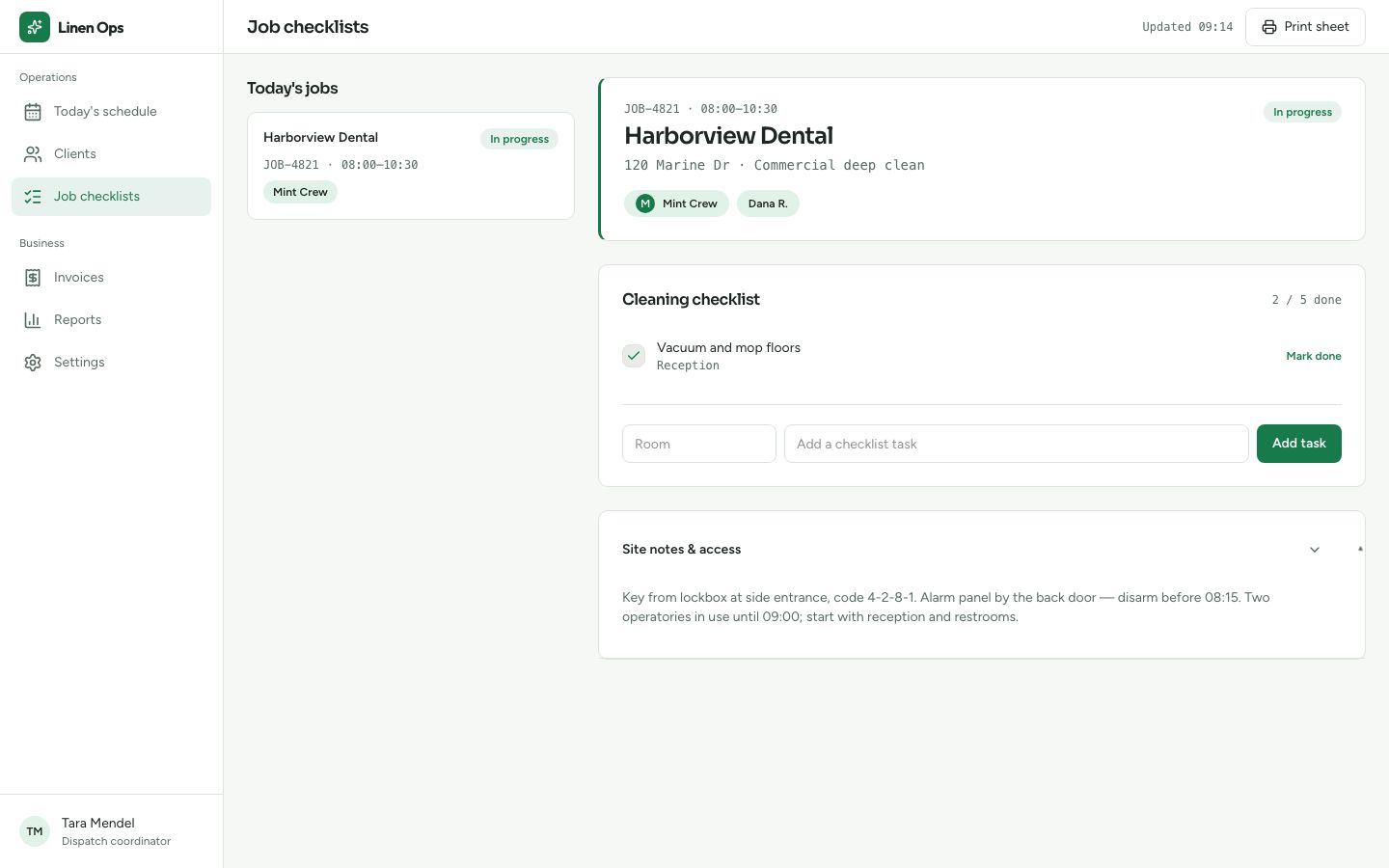The image size is (1389, 868).
Task: Select the Harborview Dental job card
Action: point(411,166)
